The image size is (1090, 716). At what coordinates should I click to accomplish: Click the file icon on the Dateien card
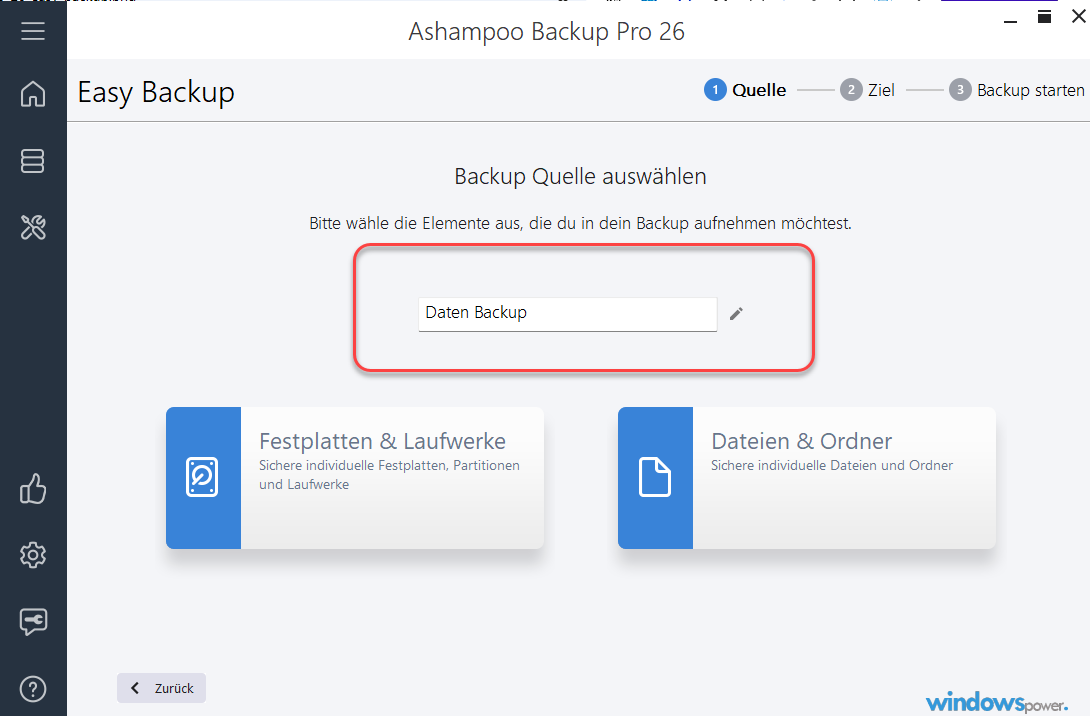click(x=655, y=477)
